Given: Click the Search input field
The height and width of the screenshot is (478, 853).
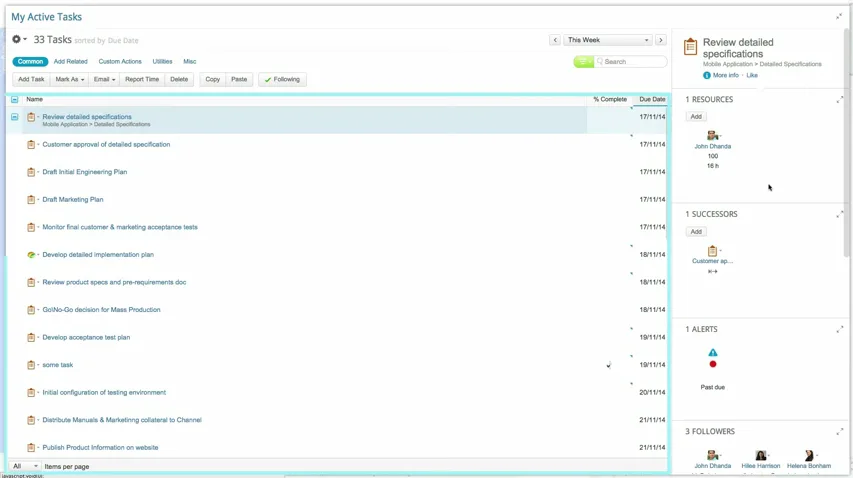Looking at the screenshot, I should click(x=631, y=61).
